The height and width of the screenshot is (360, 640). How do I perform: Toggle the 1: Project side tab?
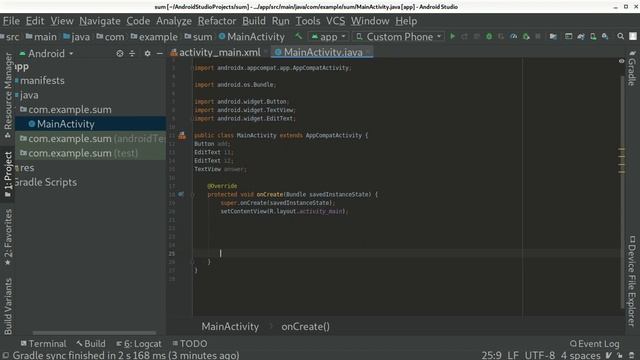point(7,174)
